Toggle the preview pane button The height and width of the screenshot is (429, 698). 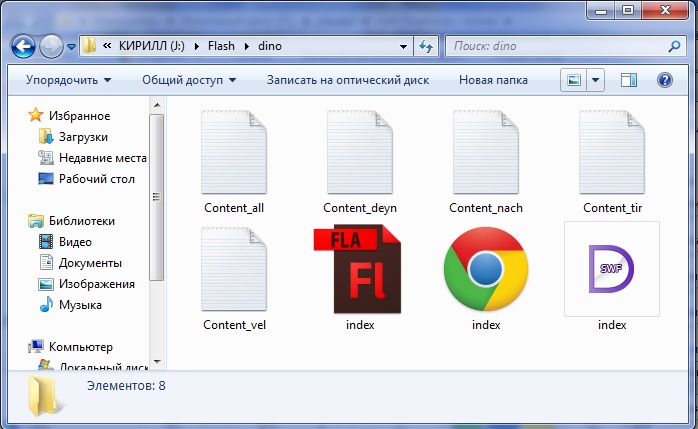[x=629, y=81]
